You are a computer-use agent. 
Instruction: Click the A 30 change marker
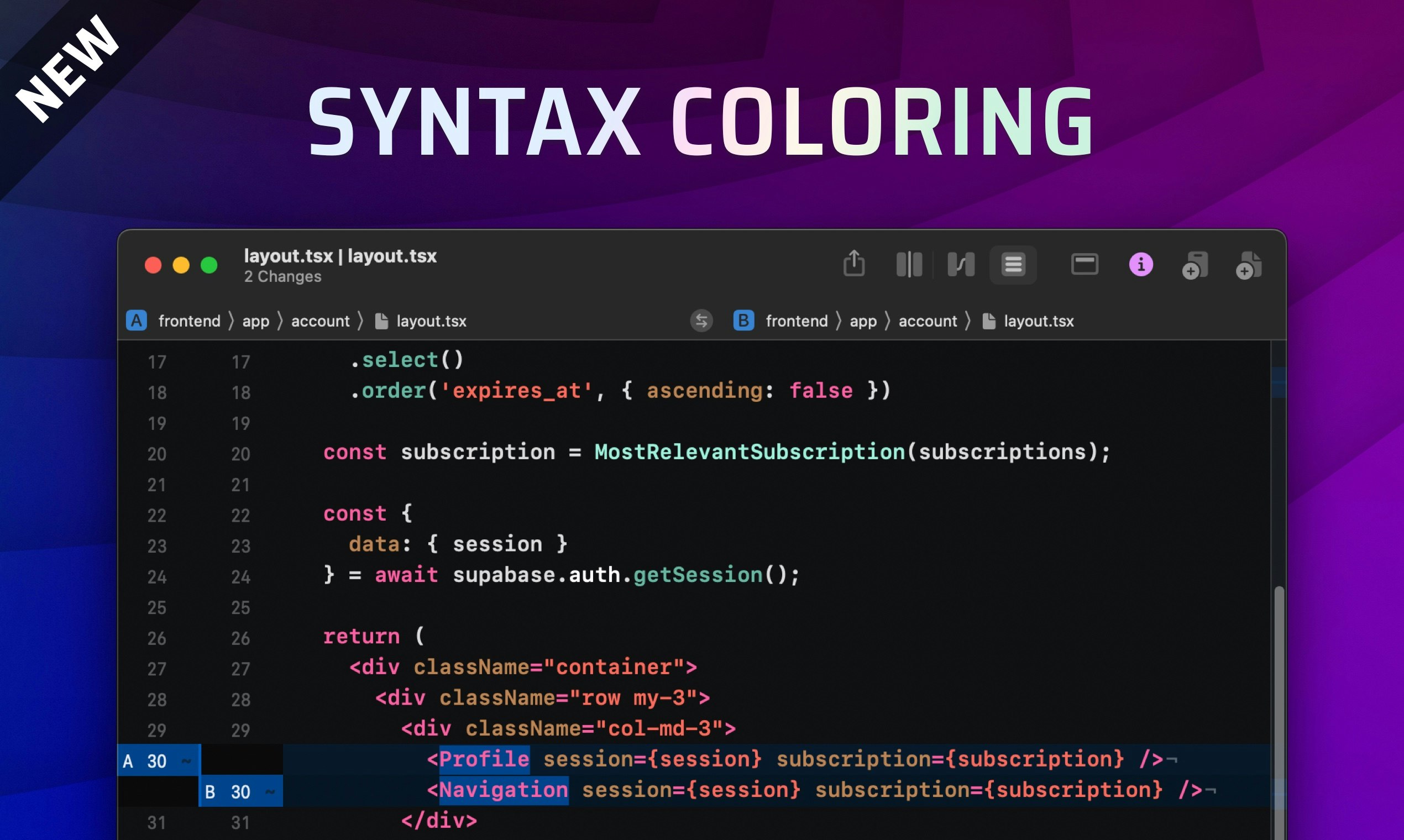pos(159,760)
